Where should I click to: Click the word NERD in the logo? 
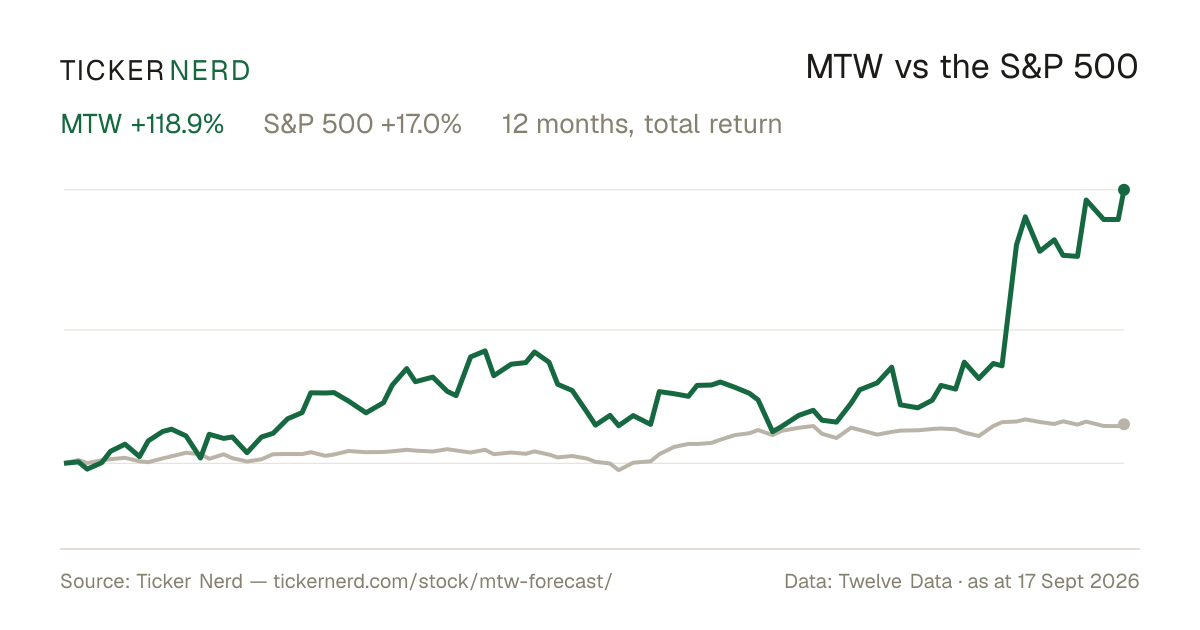210,70
